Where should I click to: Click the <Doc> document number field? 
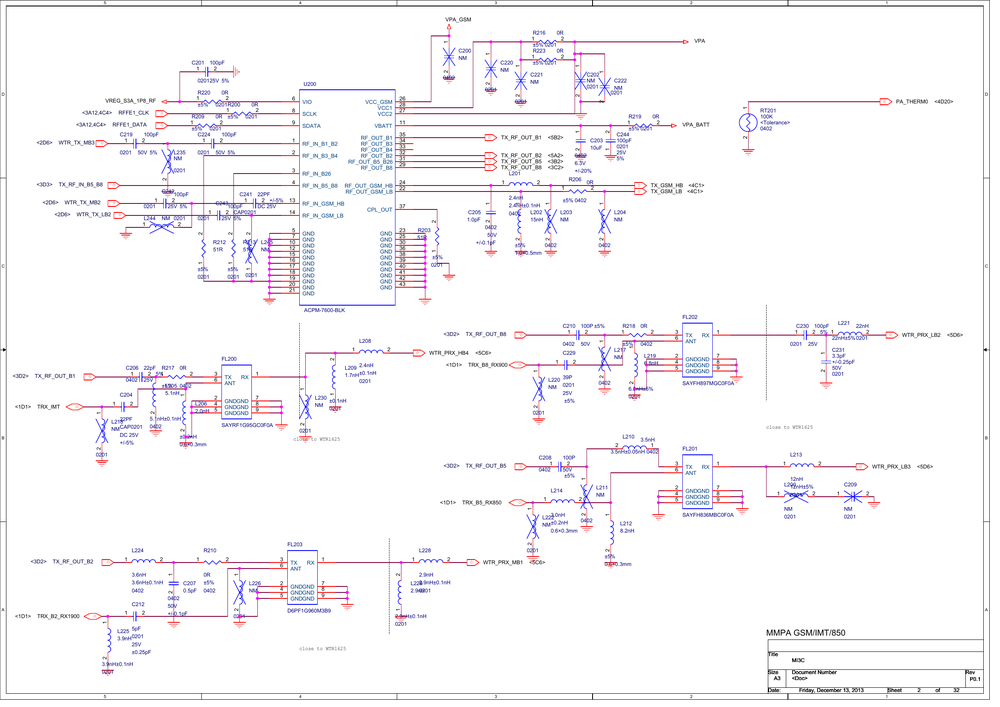pyautogui.click(x=800, y=678)
